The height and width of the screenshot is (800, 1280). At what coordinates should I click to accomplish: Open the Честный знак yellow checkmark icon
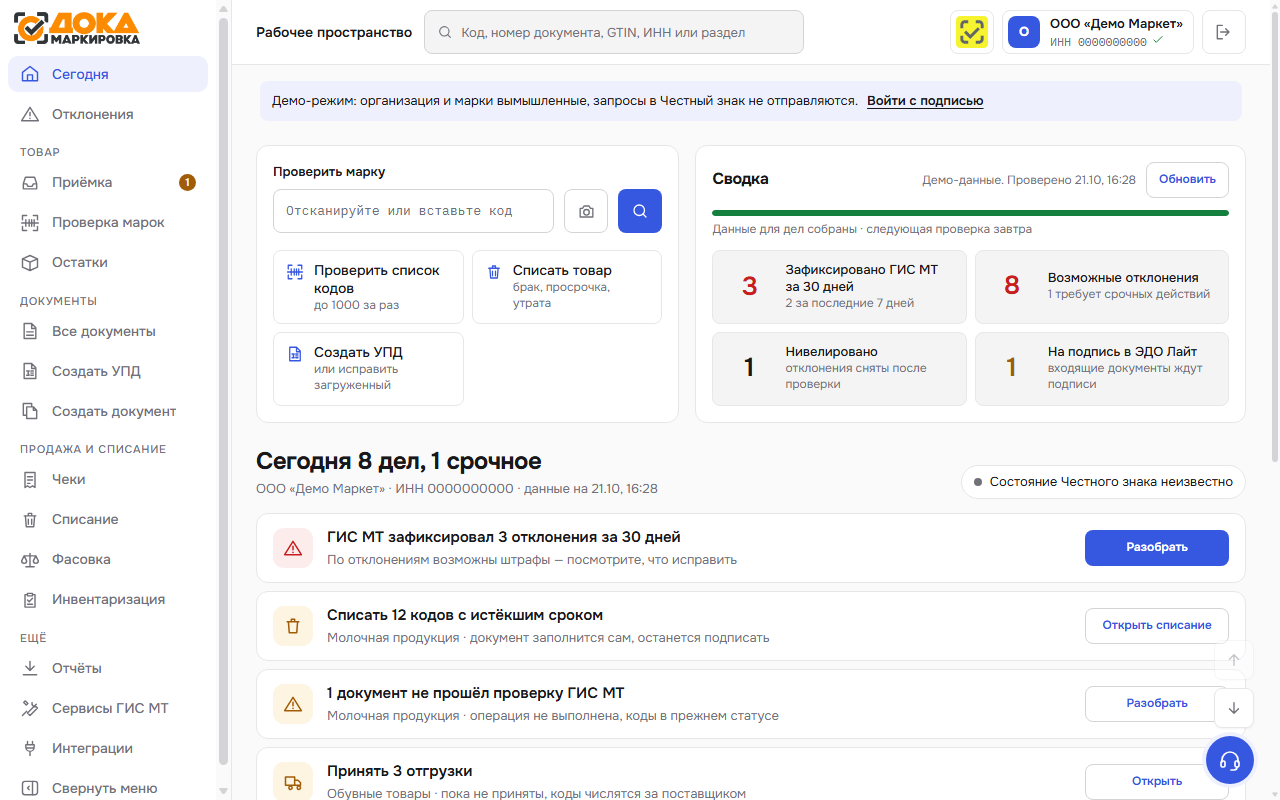[971, 32]
